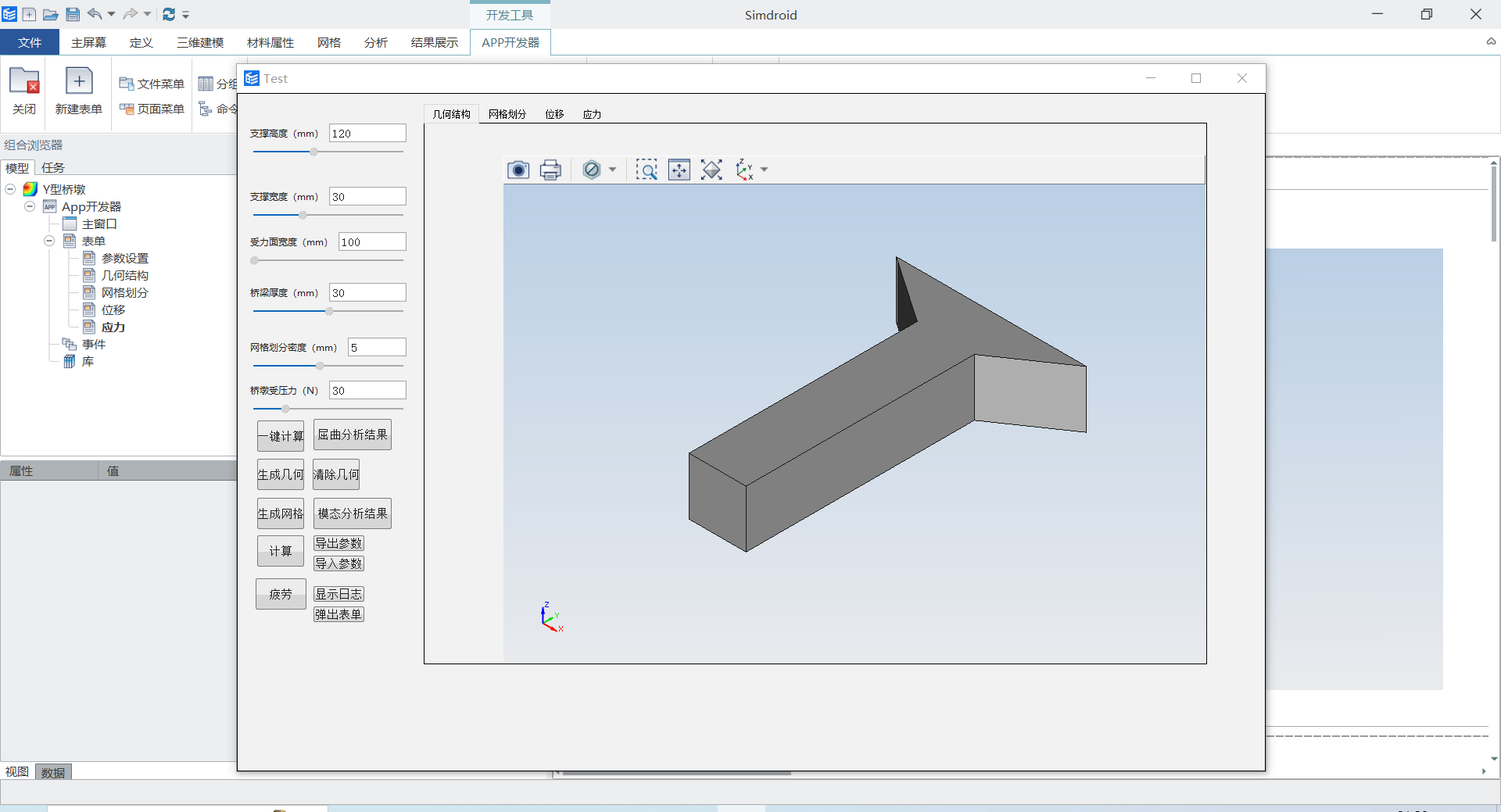This screenshot has width=1501, height=812.
Task: Collapse the 表单 tree node
Action: 49,241
